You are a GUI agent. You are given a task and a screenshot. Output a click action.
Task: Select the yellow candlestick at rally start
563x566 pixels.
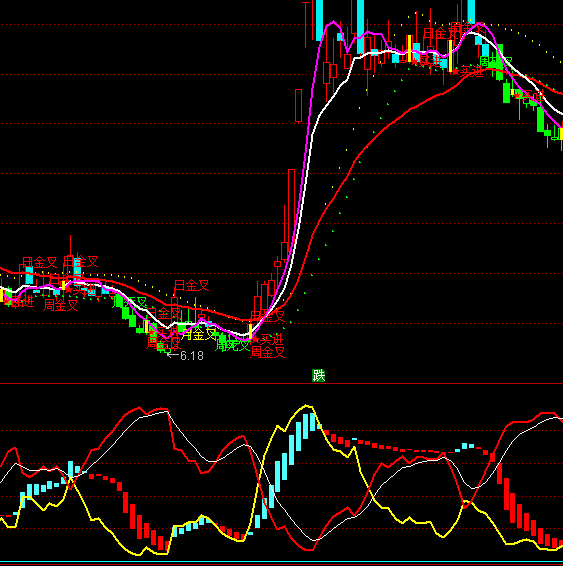250,331
